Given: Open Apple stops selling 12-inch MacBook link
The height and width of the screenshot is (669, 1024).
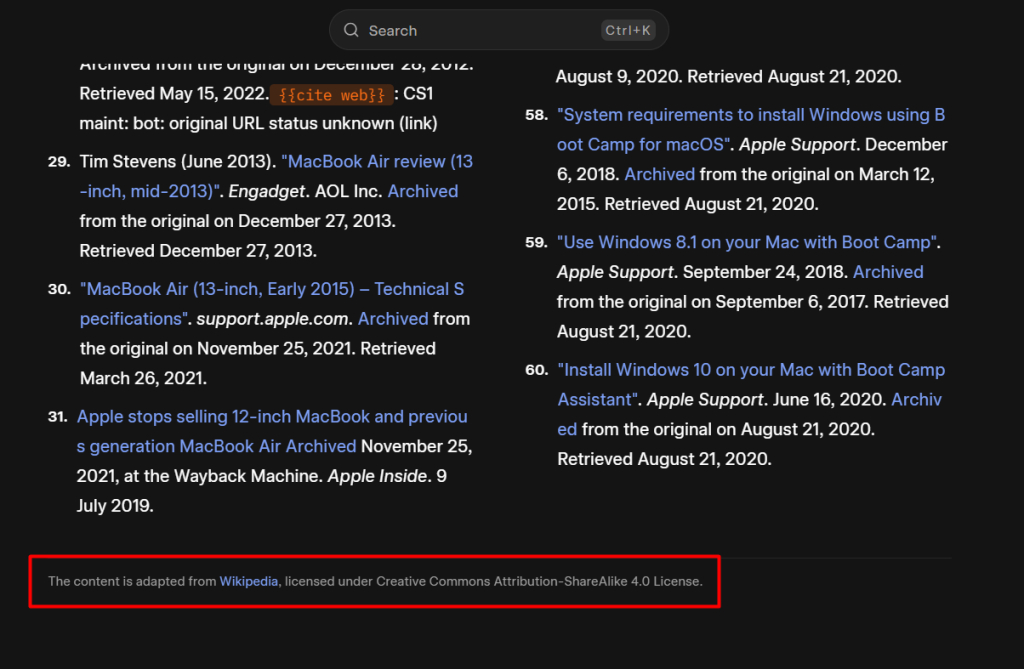Looking at the screenshot, I should [272, 416].
